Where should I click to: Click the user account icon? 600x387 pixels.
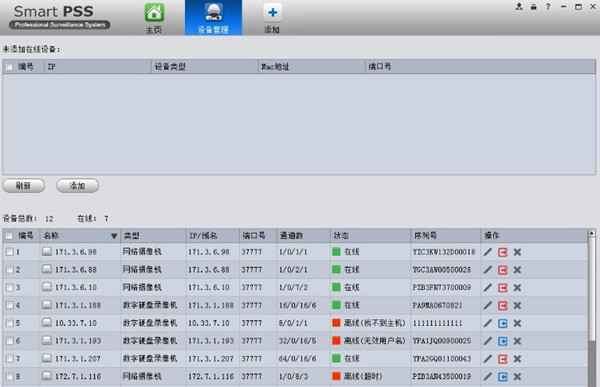[519, 7]
